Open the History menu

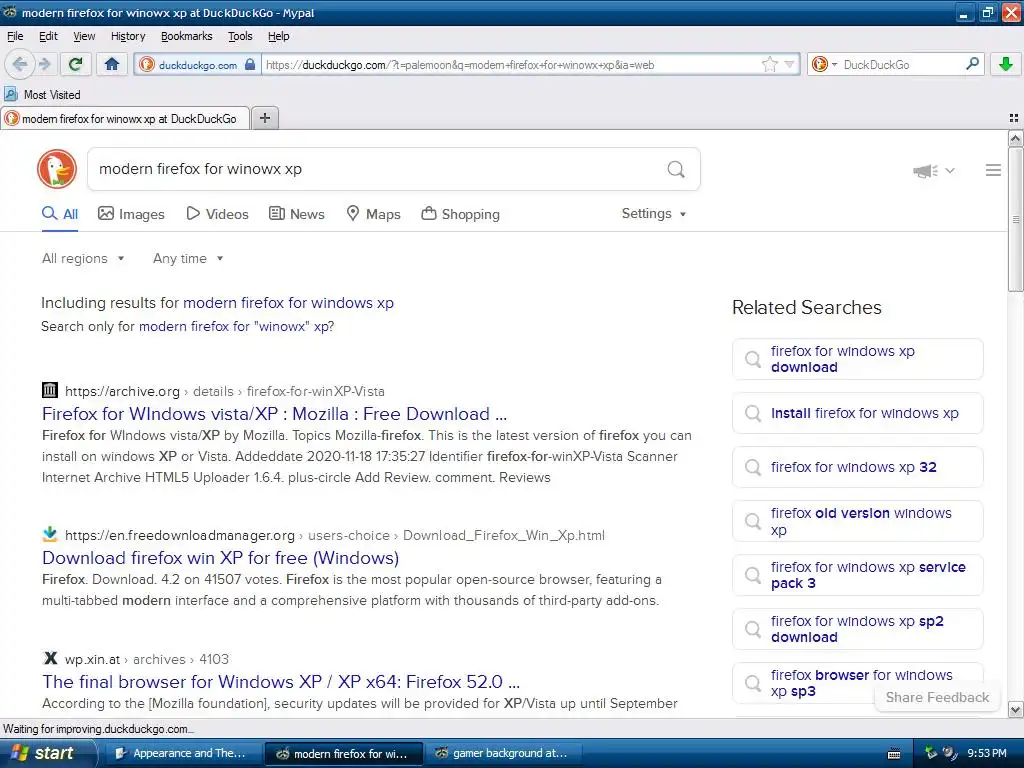[128, 36]
